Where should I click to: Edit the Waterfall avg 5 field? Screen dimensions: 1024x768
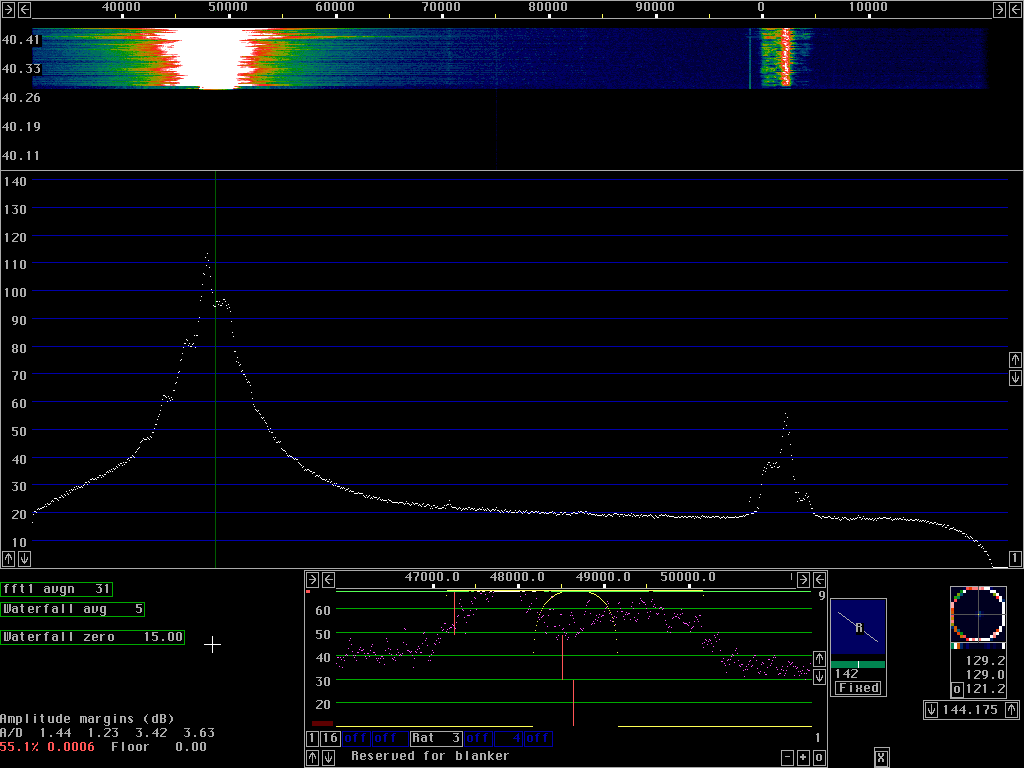coord(72,609)
